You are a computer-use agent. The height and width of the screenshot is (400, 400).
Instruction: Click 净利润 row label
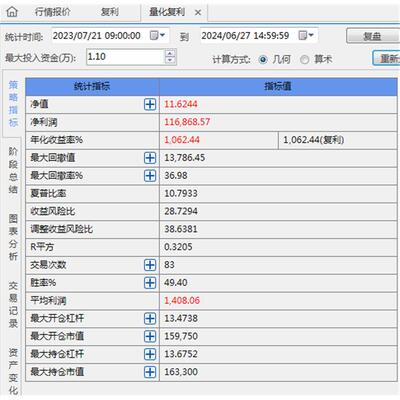(44, 122)
